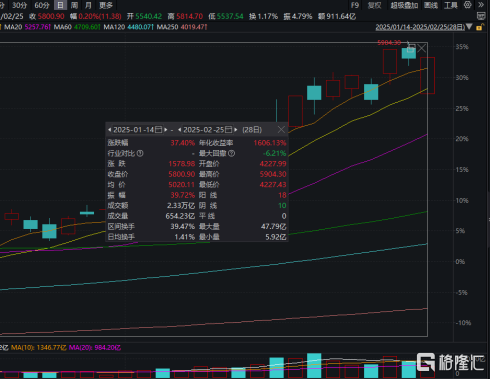Click help icon beside 最大回撤
Viewport: 491px width, 379px height.
(x=231, y=153)
